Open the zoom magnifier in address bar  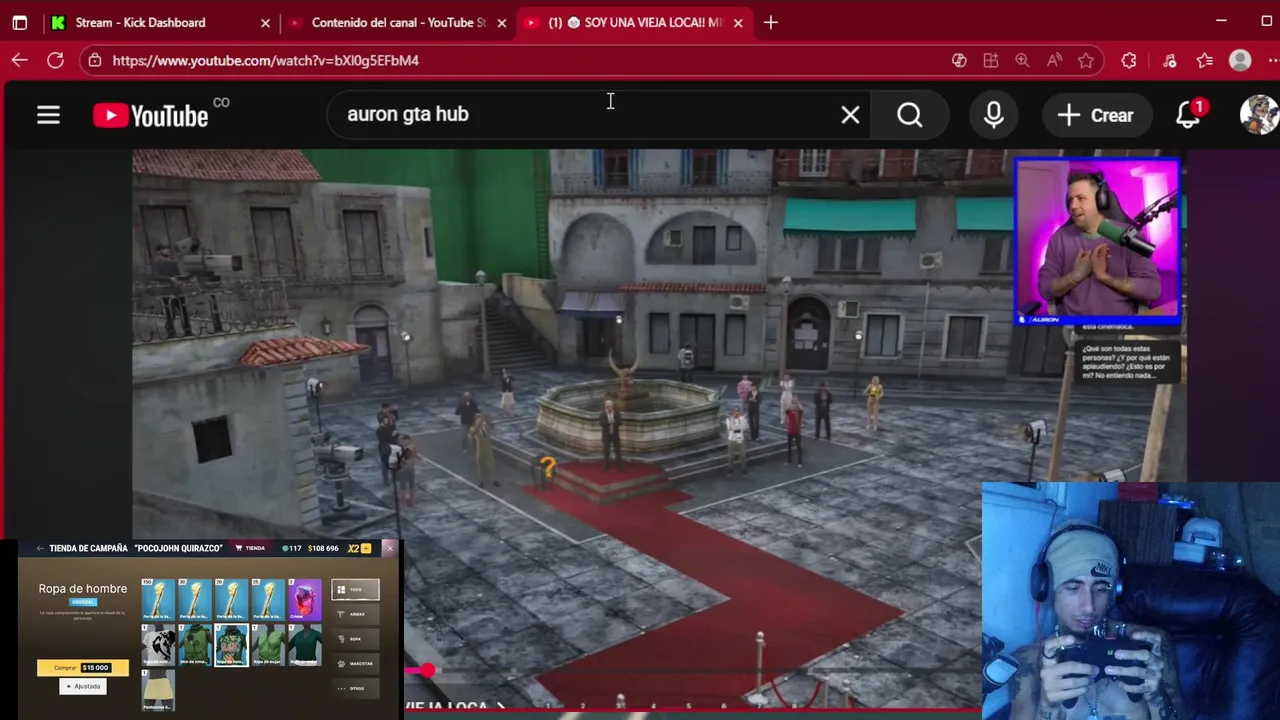pyautogui.click(x=1022, y=60)
